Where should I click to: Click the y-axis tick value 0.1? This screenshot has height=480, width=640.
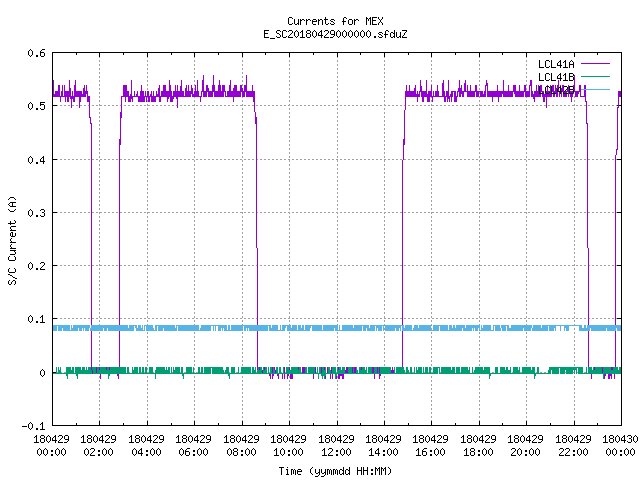36,319
